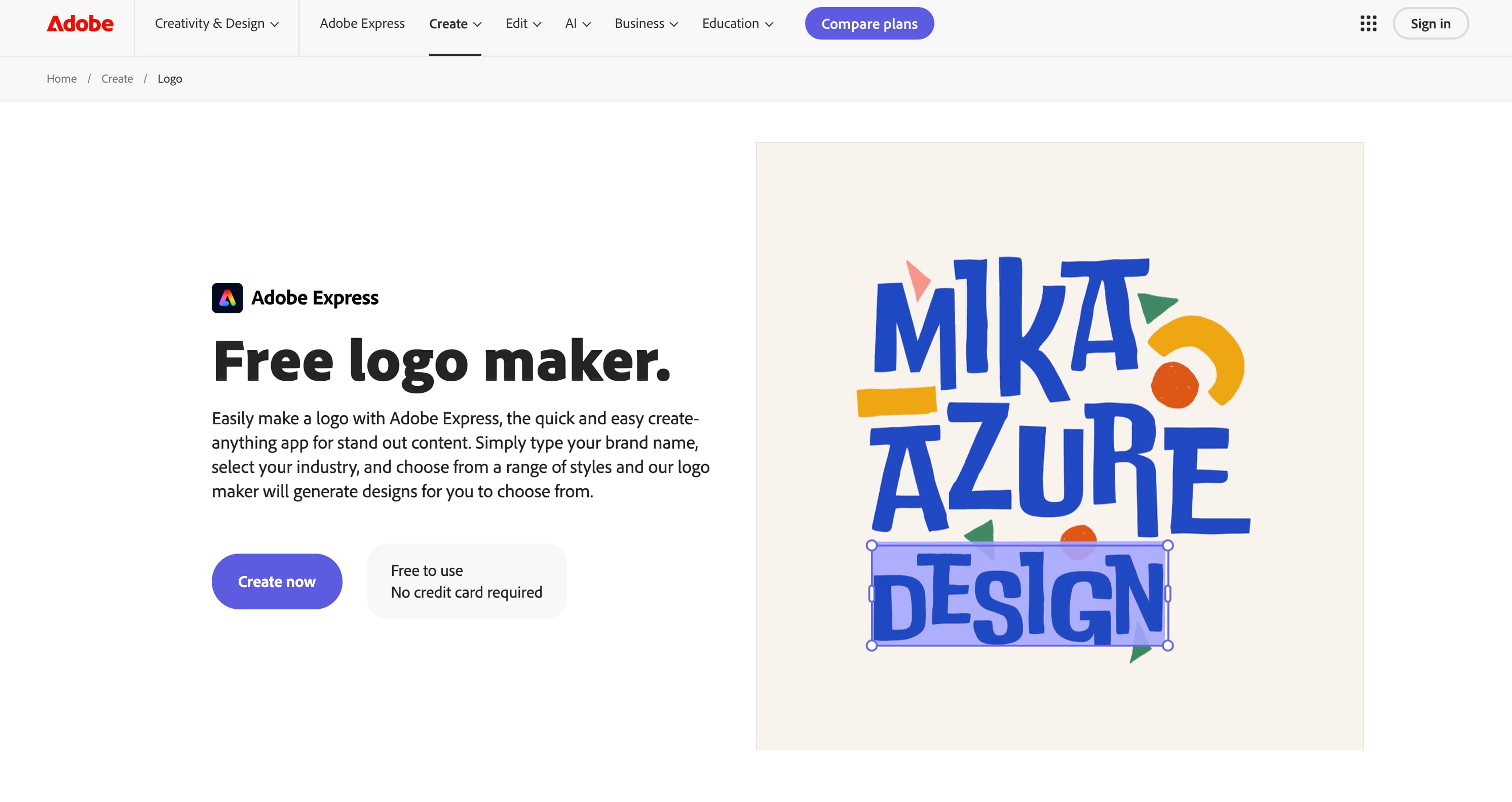Open the app switcher grid icon
This screenshot has width=1512, height=802.
[1368, 23]
